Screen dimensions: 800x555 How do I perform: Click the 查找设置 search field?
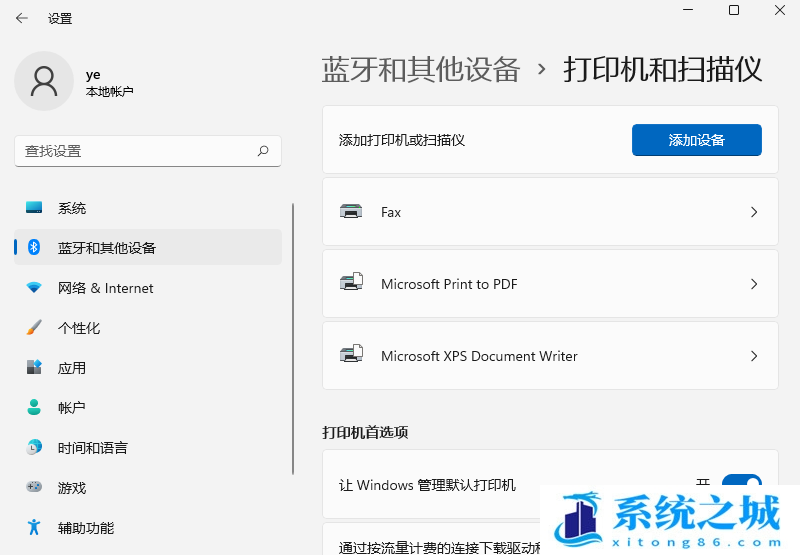tap(135, 151)
